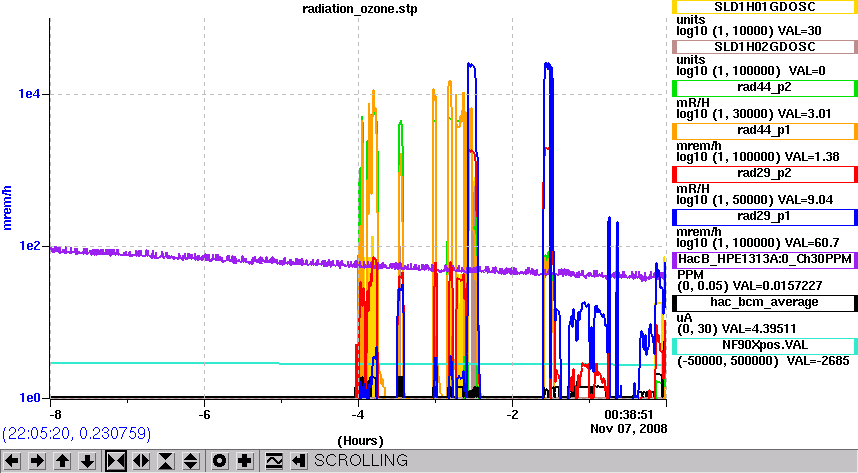This screenshot has width=858, height=473.
Task: Click the SLD1H01GDOSC range text VAL=30
Action: pyautogui.click(x=799, y=31)
